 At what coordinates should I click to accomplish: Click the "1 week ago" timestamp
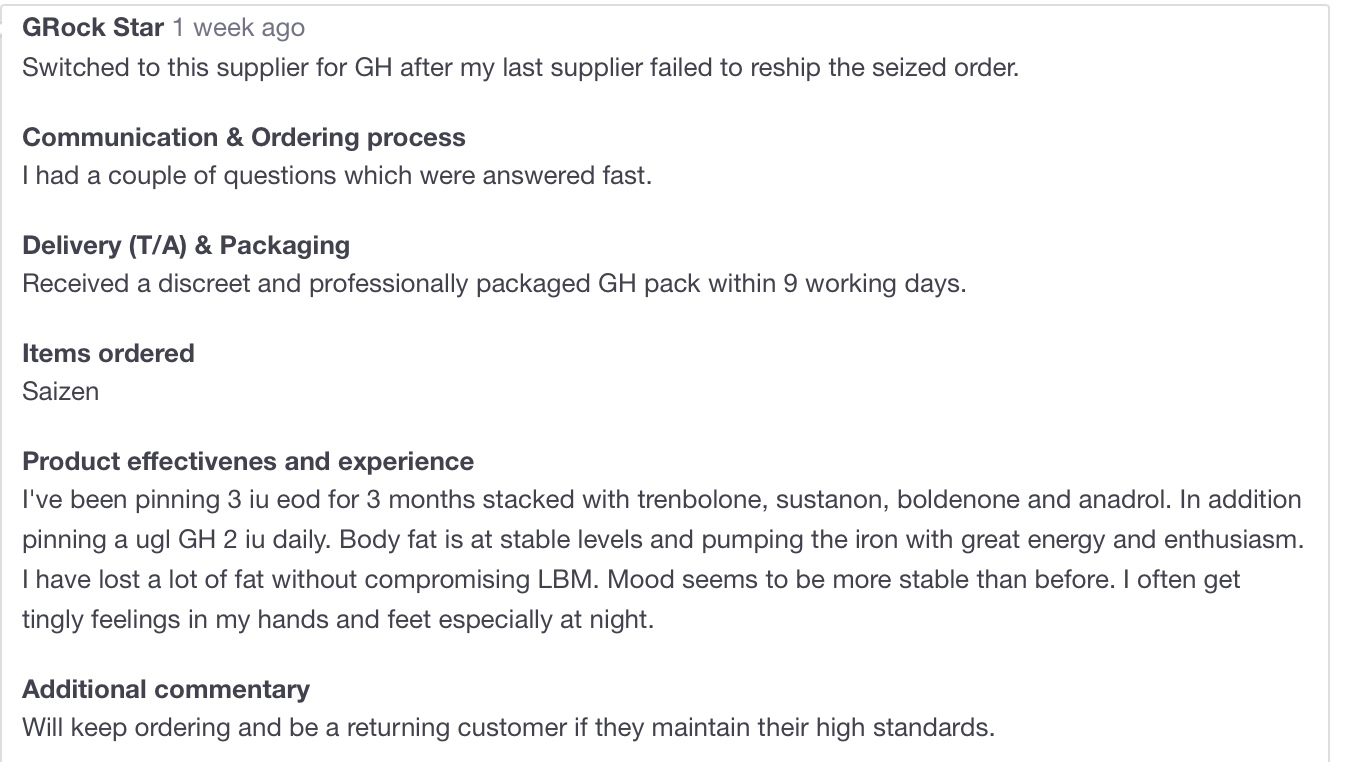[x=238, y=28]
